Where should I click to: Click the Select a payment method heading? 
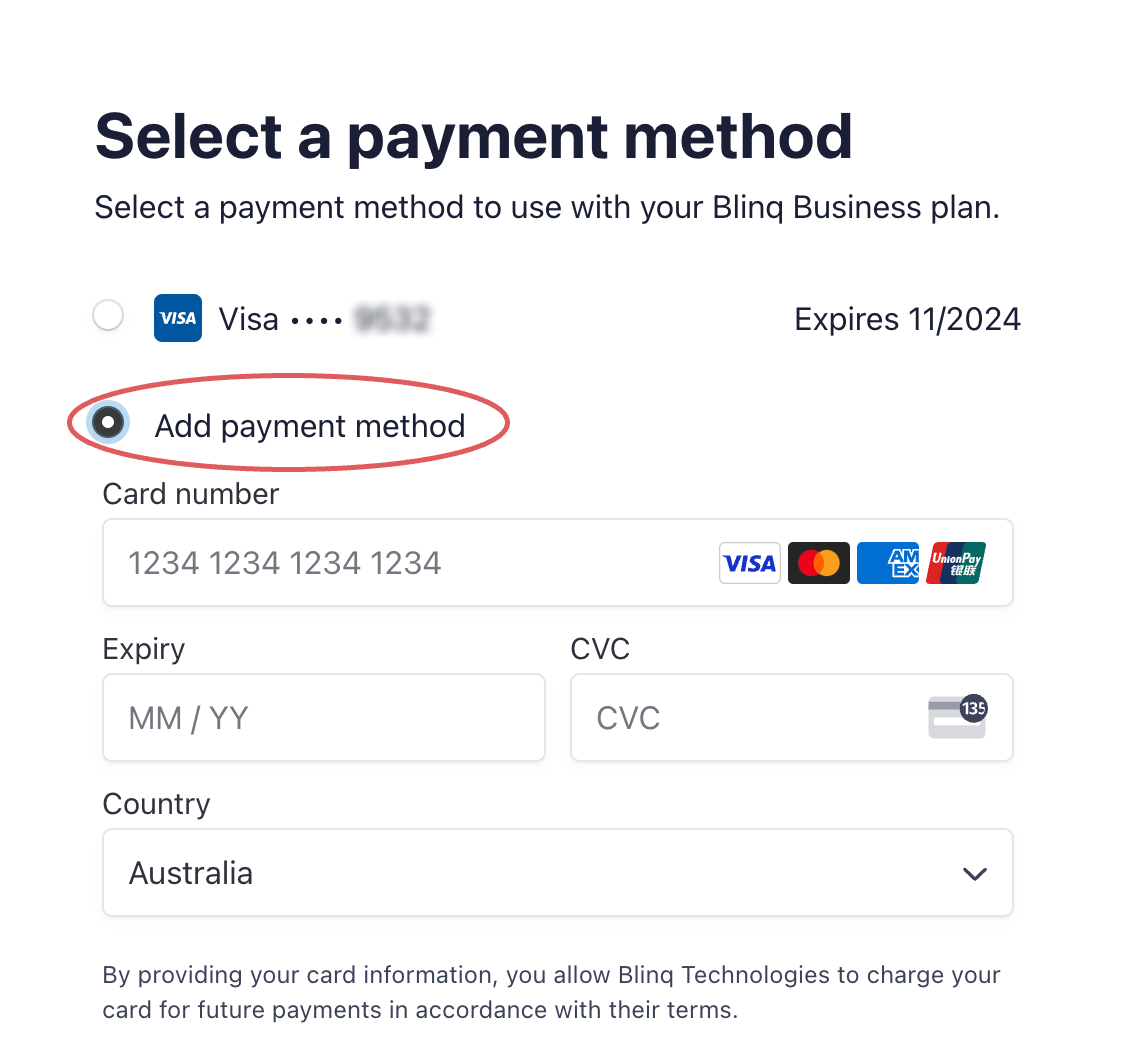[x=474, y=136]
